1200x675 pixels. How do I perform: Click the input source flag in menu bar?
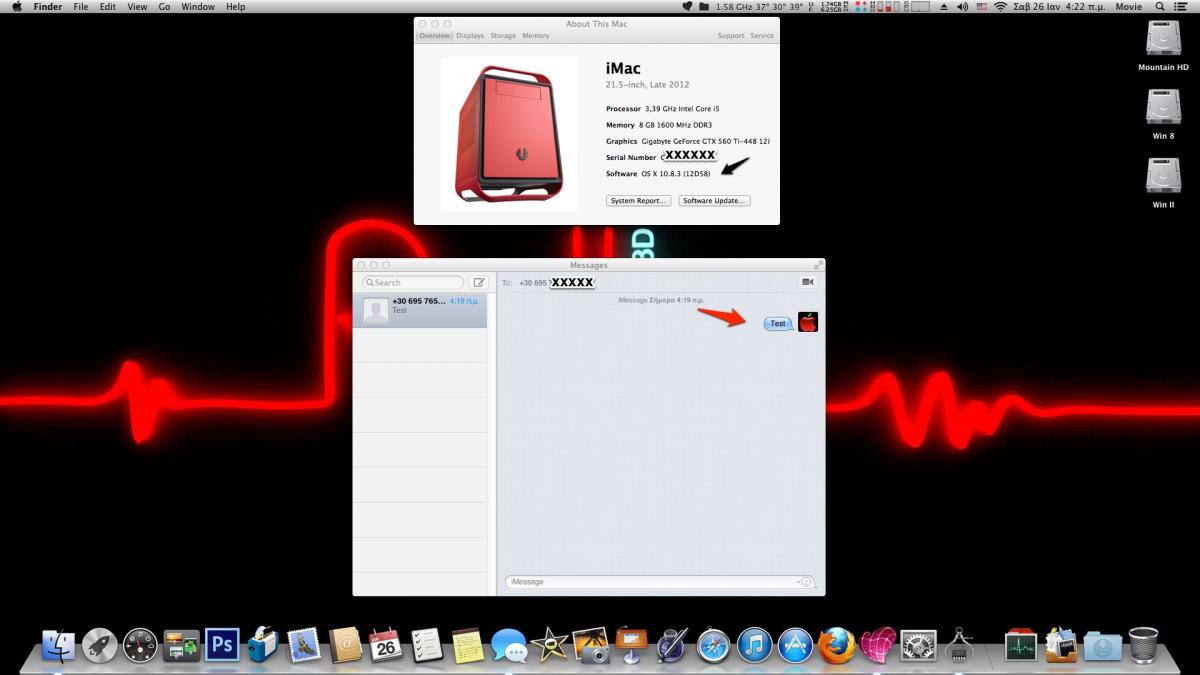[981, 6]
